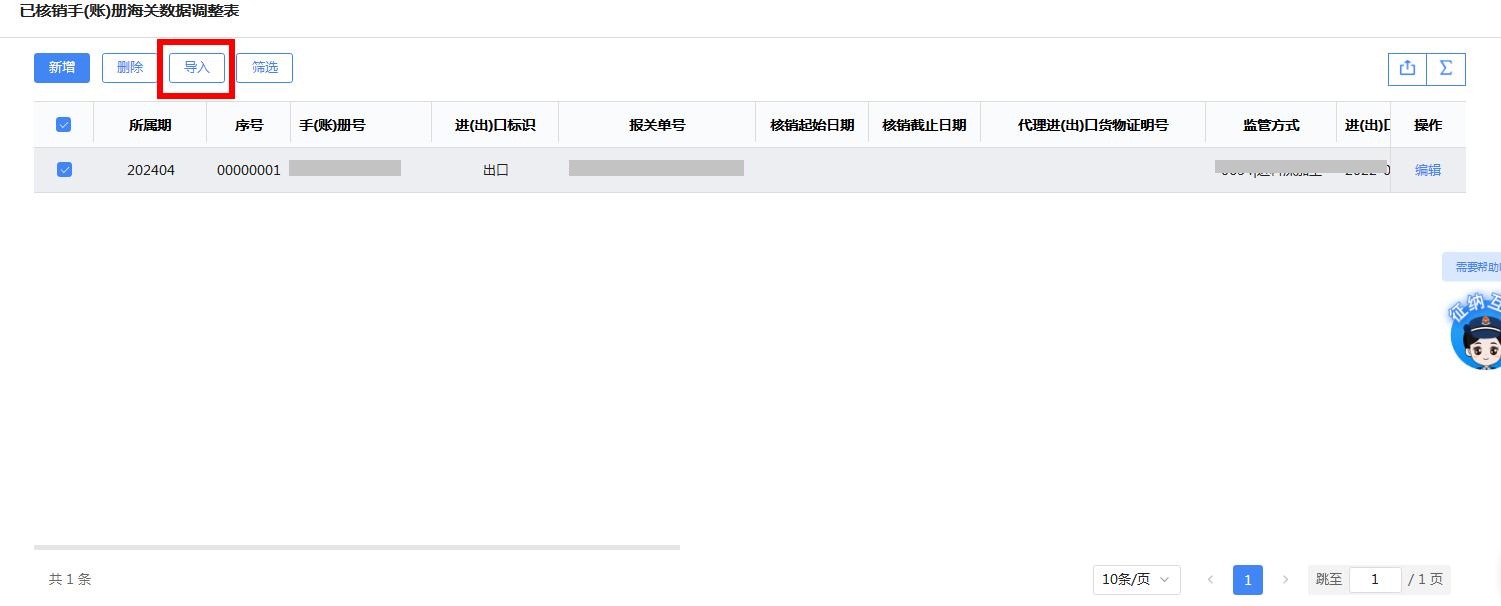The image size is (1501, 606).
Task: Click the sigma summation icon button
Action: [x=1446, y=68]
